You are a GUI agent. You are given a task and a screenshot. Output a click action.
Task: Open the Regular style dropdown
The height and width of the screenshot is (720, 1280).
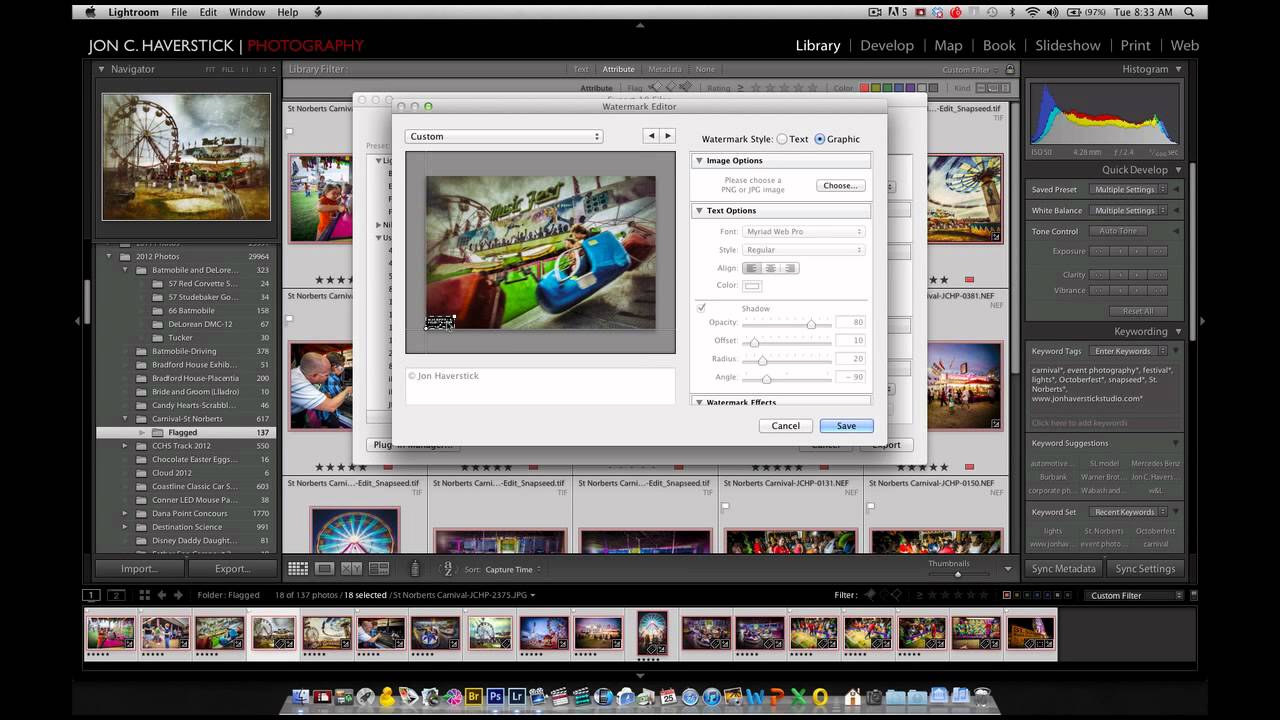pos(804,250)
